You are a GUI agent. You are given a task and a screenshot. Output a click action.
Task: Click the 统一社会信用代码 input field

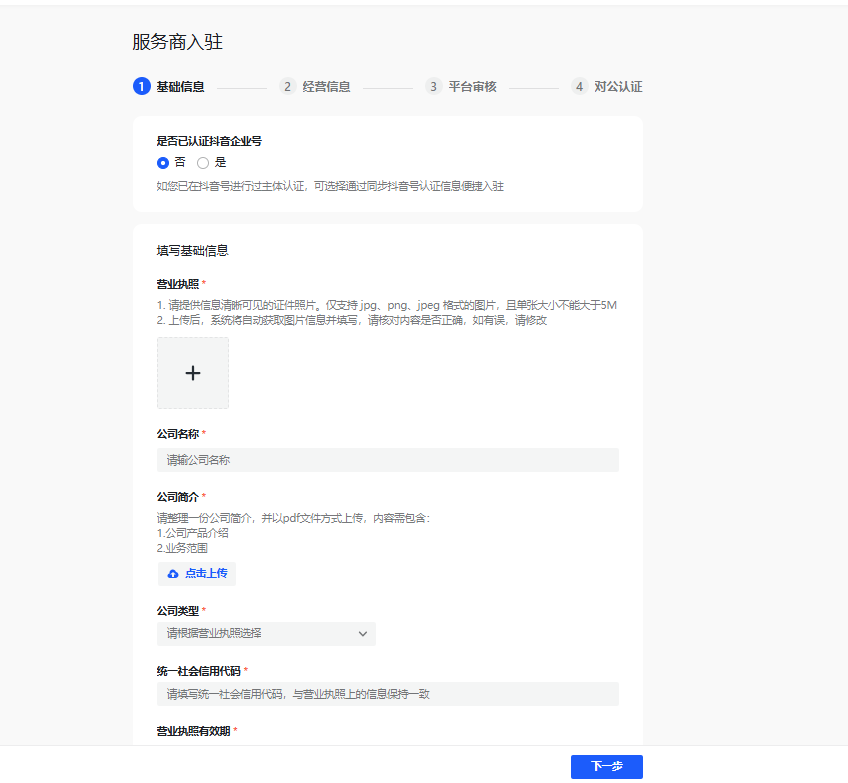click(x=388, y=694)
